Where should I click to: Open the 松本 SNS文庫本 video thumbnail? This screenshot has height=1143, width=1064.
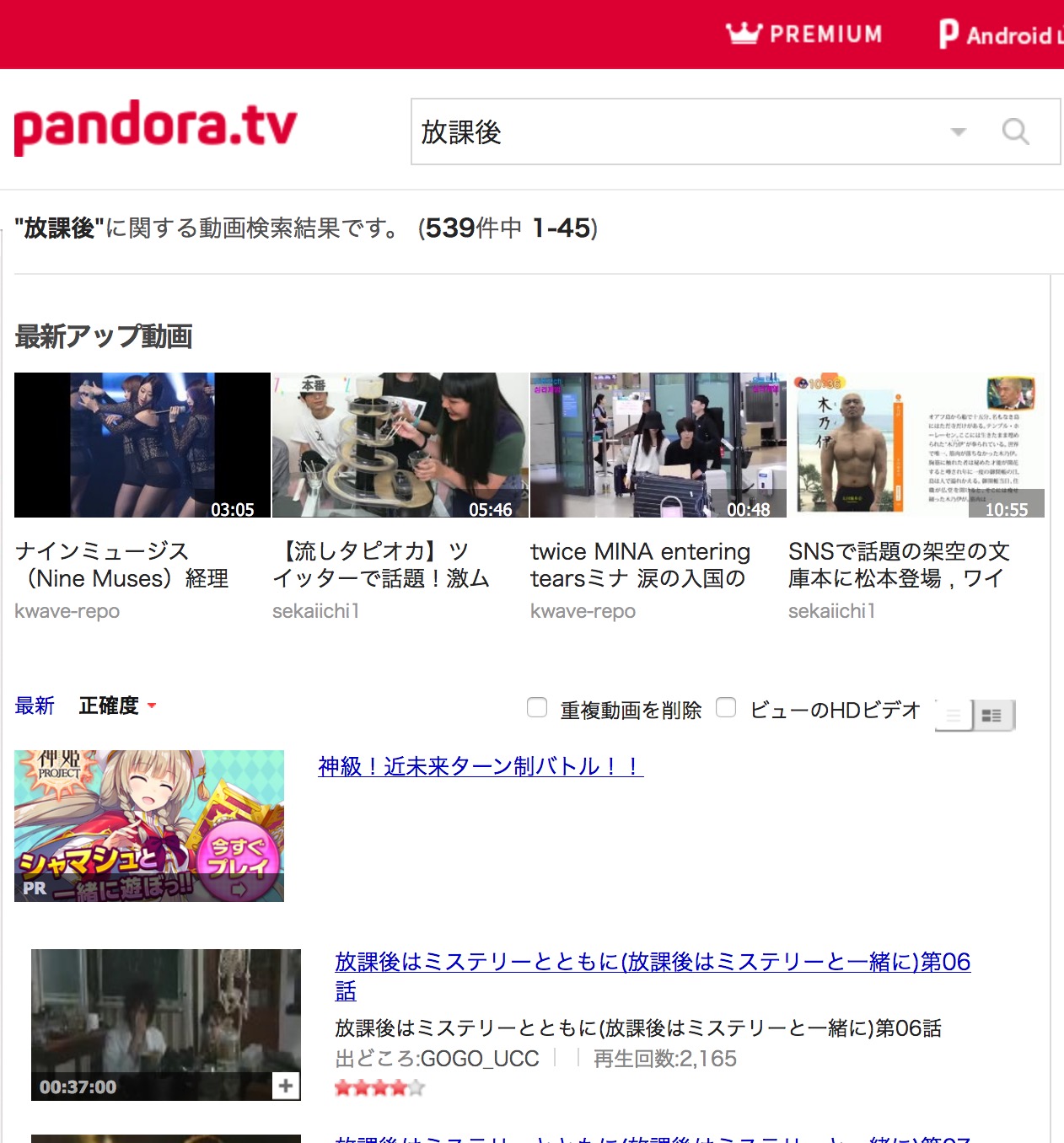click(x=916, y=445)
